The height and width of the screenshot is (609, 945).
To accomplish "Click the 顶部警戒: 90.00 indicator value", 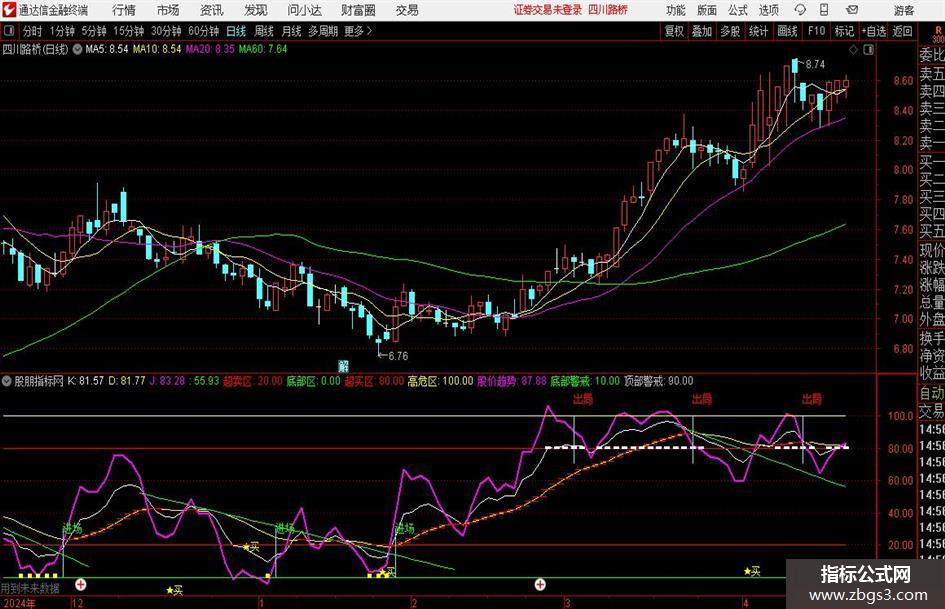I will coord(658,381).
